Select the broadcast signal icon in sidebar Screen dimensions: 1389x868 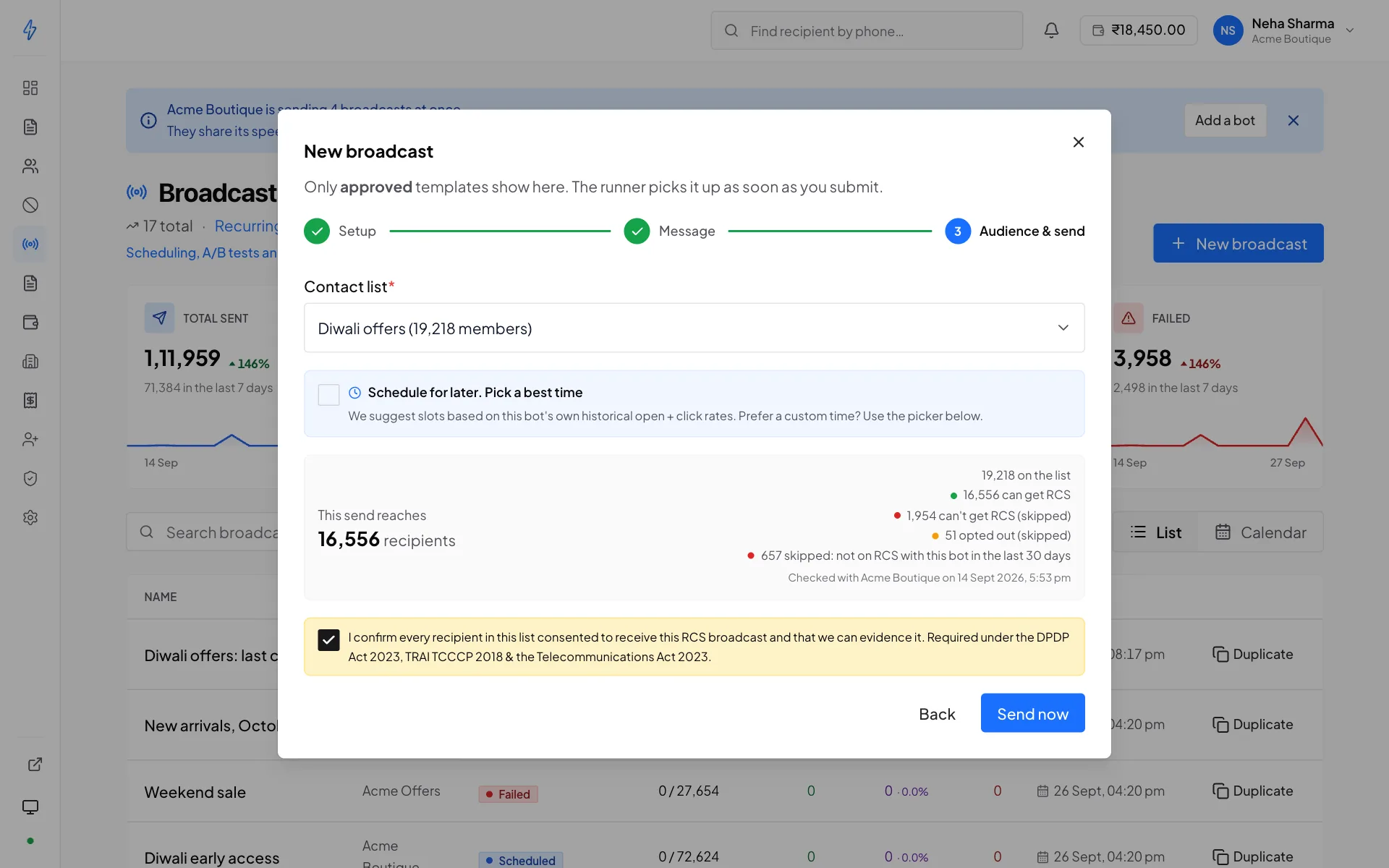tap(30, 244)
